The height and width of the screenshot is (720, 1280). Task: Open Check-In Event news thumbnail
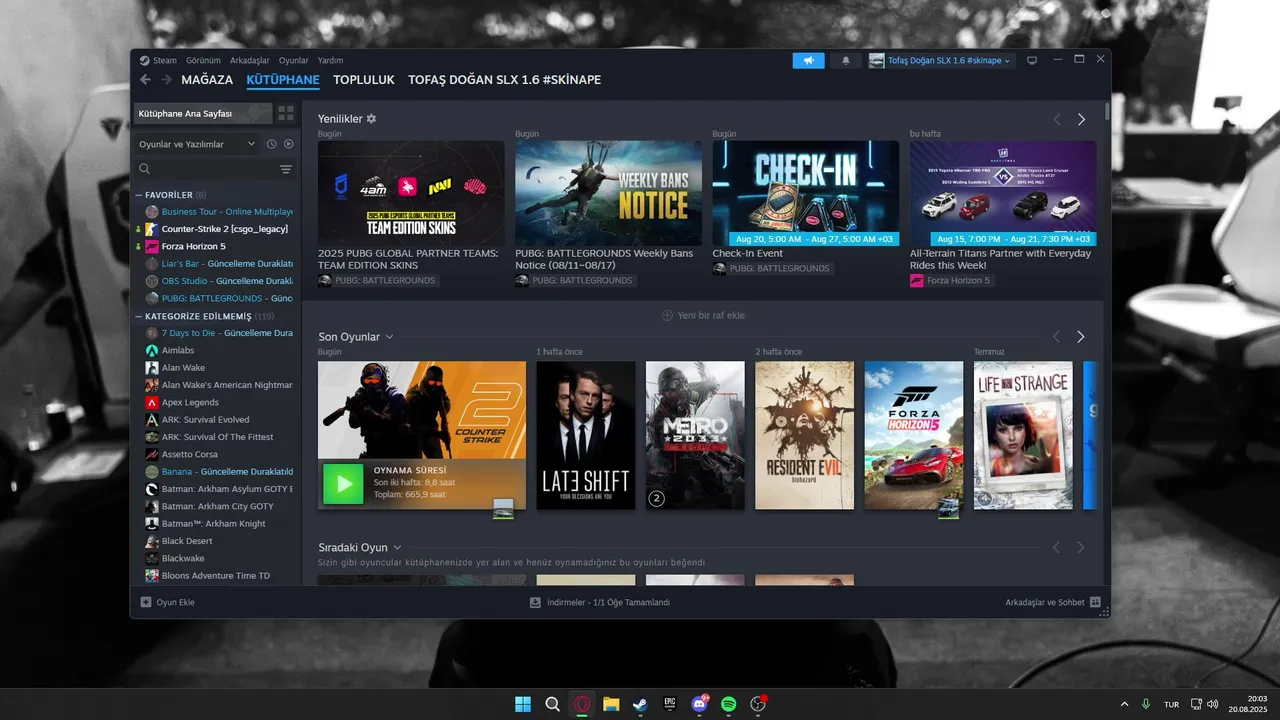(805, 193)
